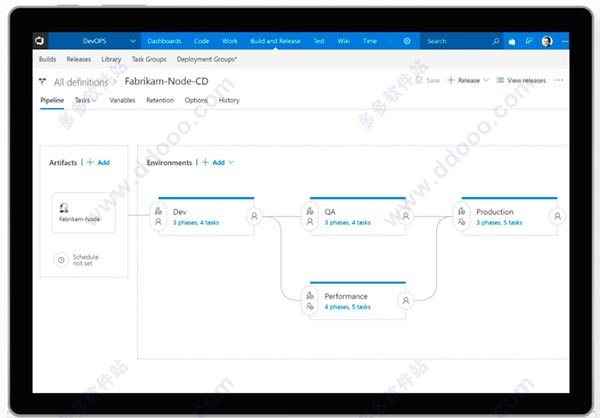Click the user avatar picture
The width and height of the screenshot is (600, 418).
coord(547,41)
